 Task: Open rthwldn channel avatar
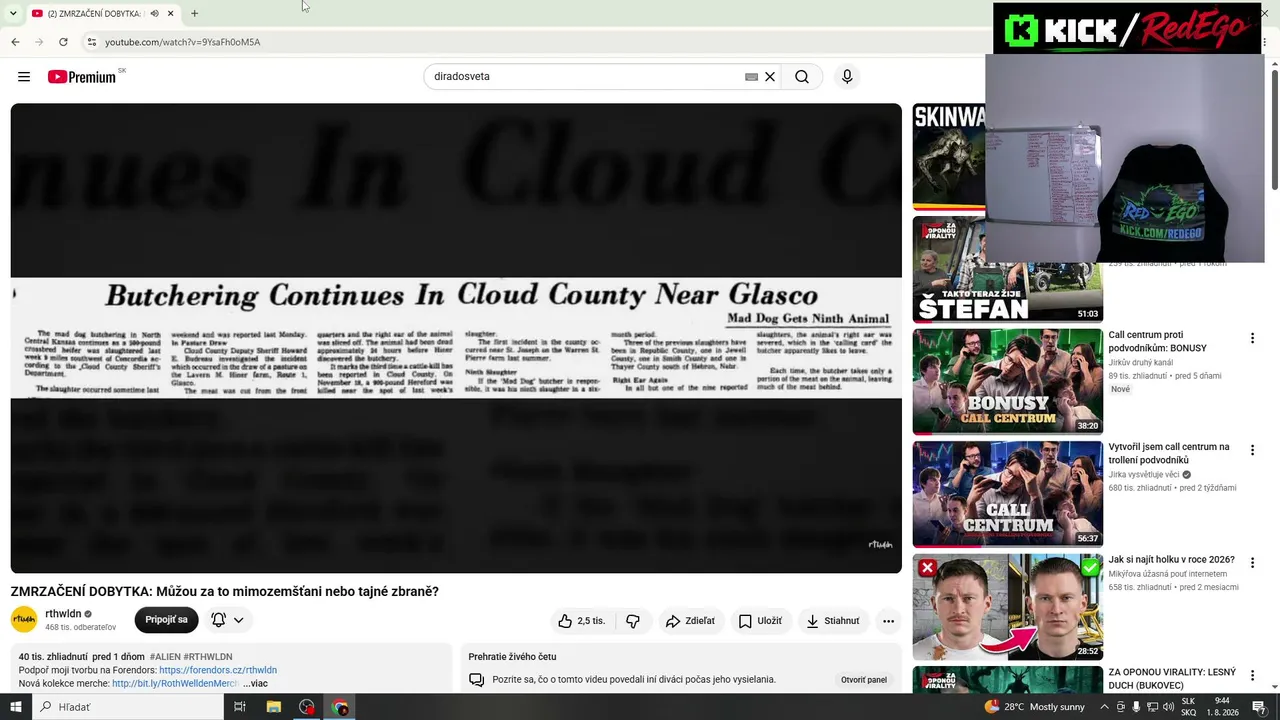click(24, 620)
